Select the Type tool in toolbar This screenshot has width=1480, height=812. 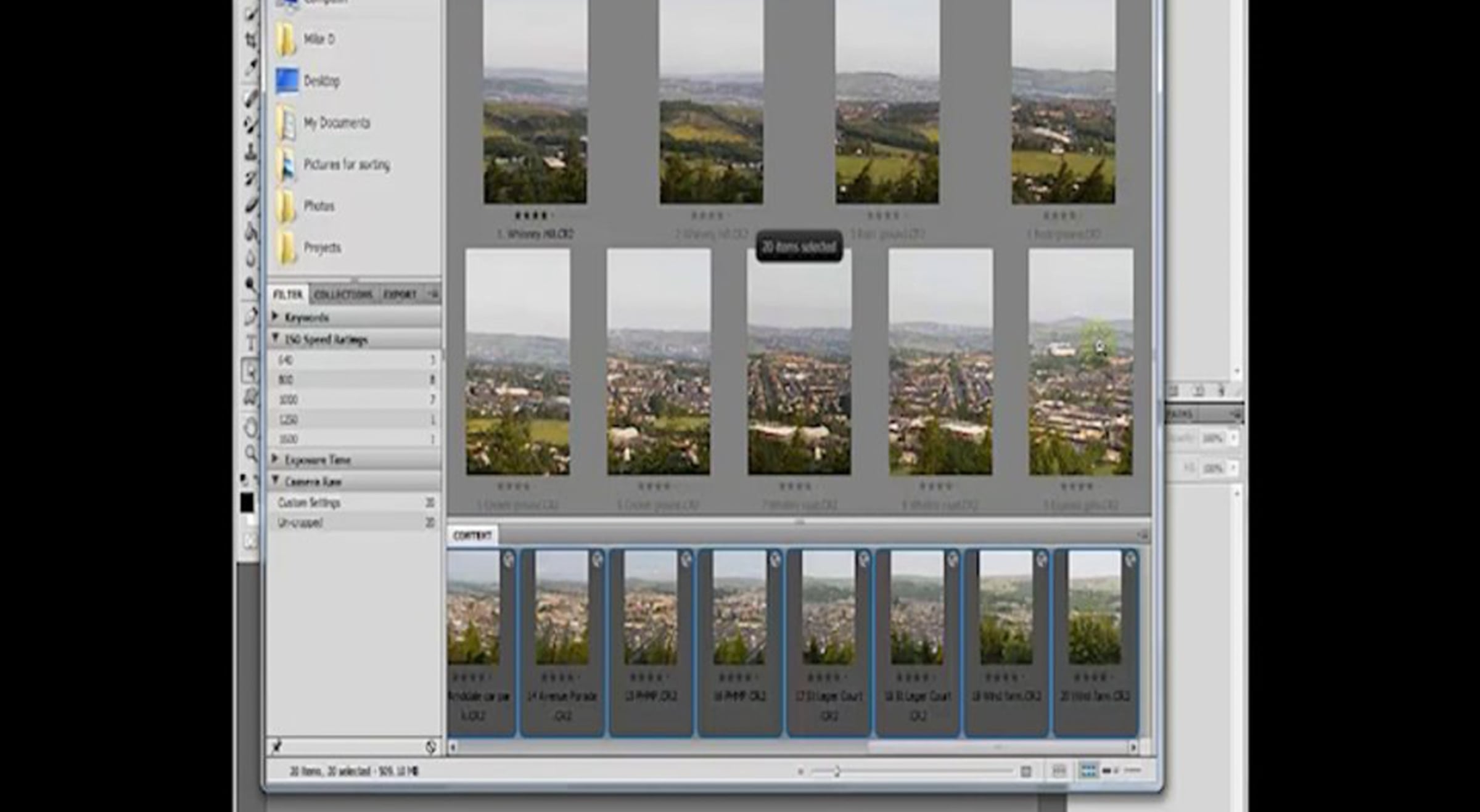click(x=251, y=343)
